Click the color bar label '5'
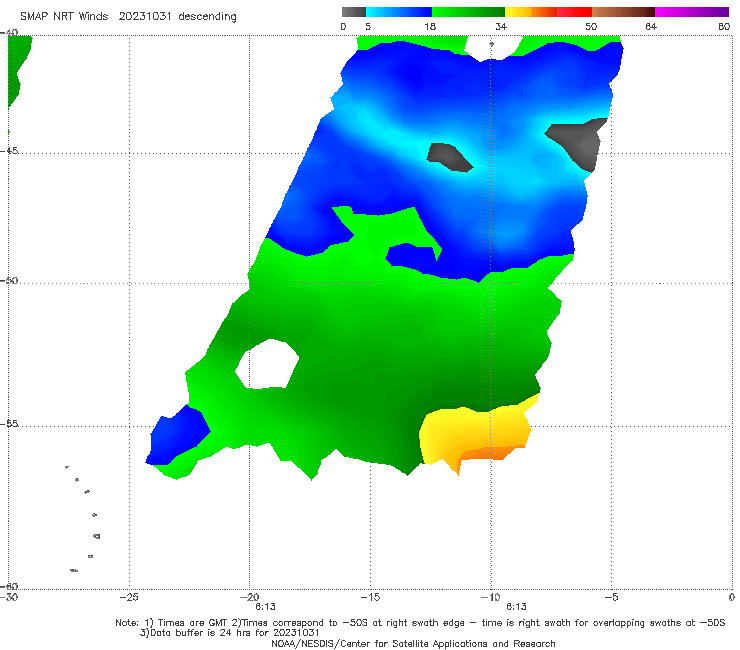 coord(368,27)
